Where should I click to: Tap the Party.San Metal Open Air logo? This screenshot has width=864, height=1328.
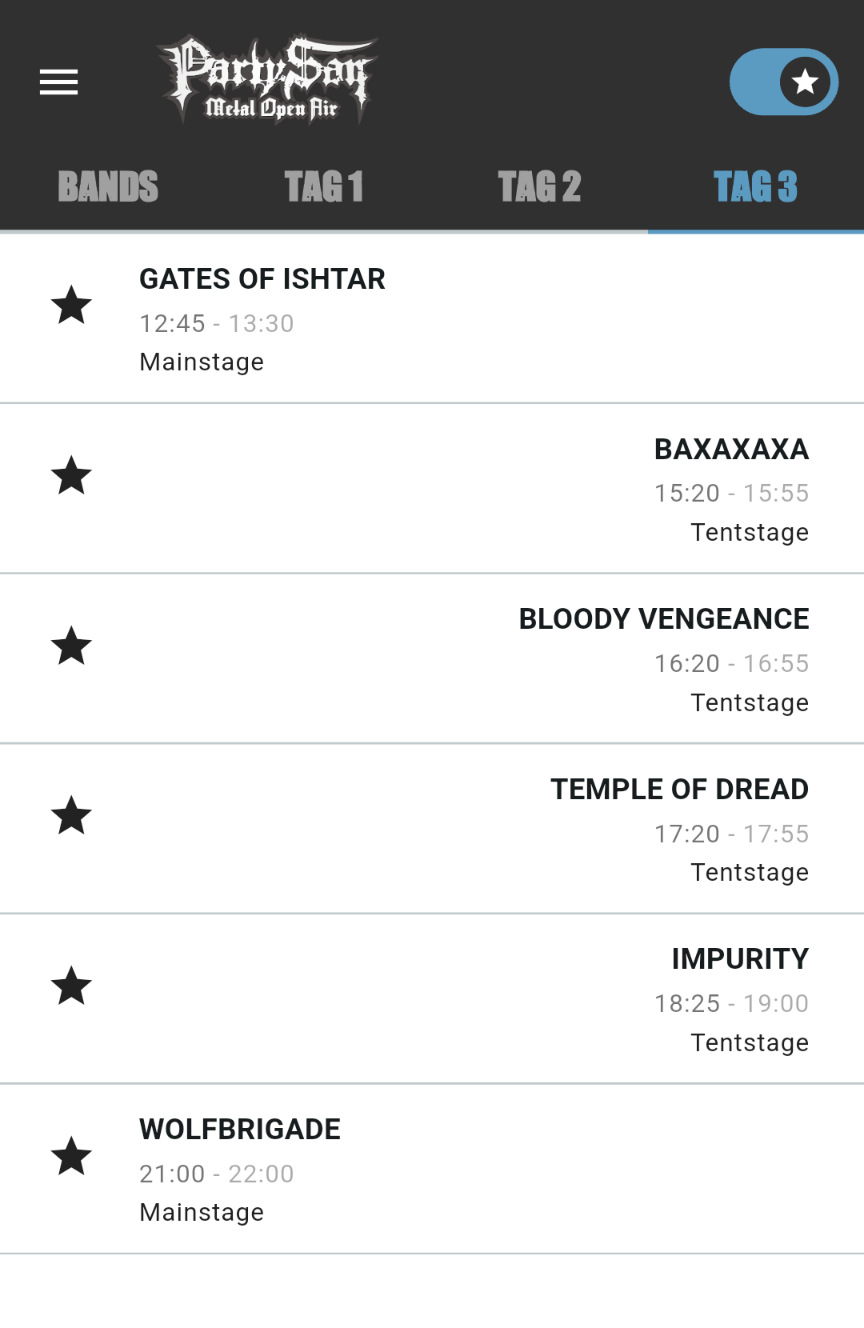[x=267, y=80]
